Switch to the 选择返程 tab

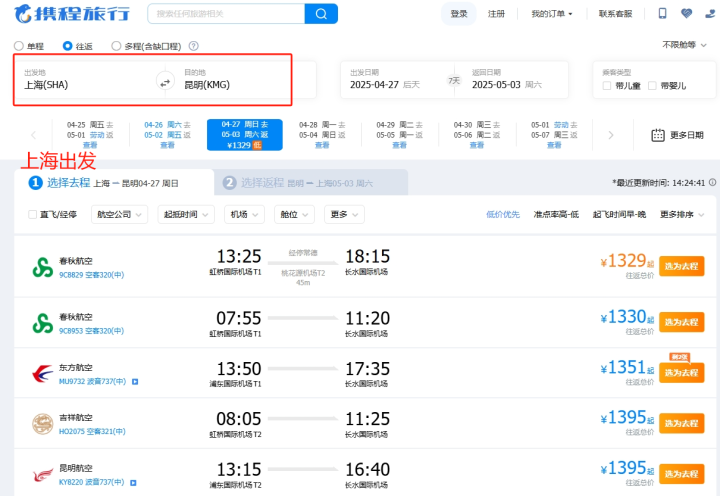[x=311, y=183]
